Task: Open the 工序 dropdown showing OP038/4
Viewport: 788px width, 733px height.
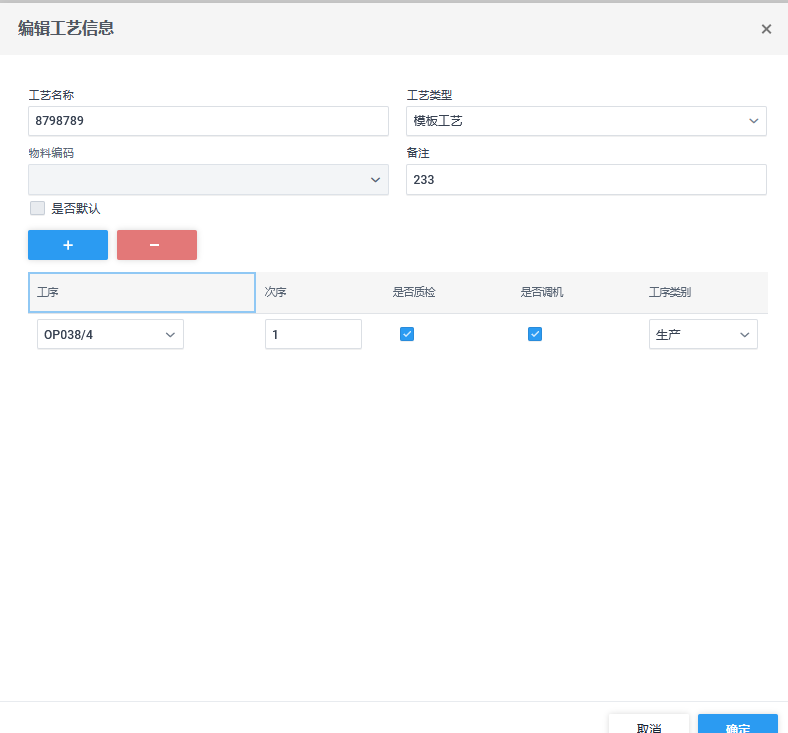Action: [110, 334]
